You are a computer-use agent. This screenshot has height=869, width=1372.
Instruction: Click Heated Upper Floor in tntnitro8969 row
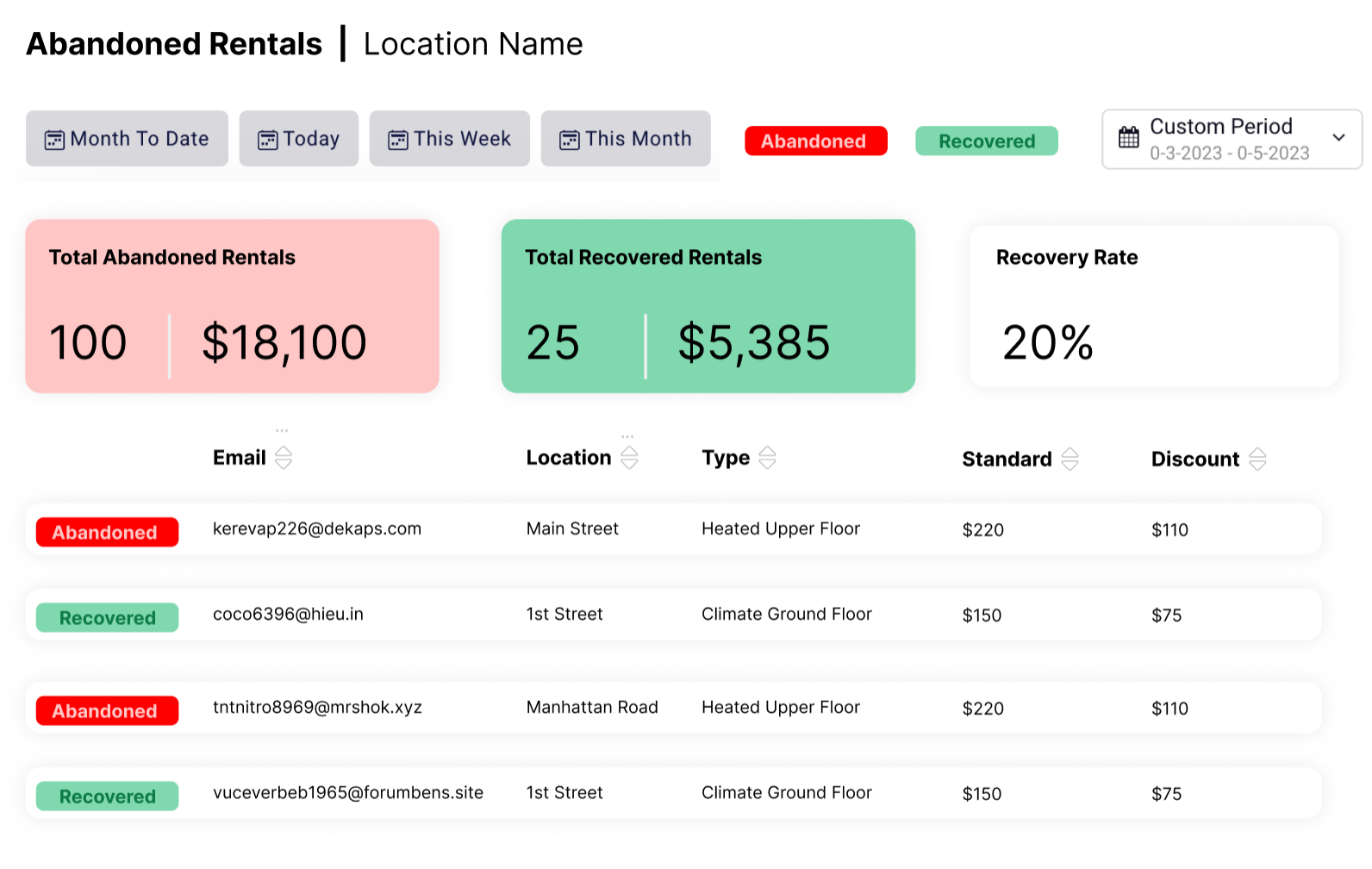(x=781, y=708)
